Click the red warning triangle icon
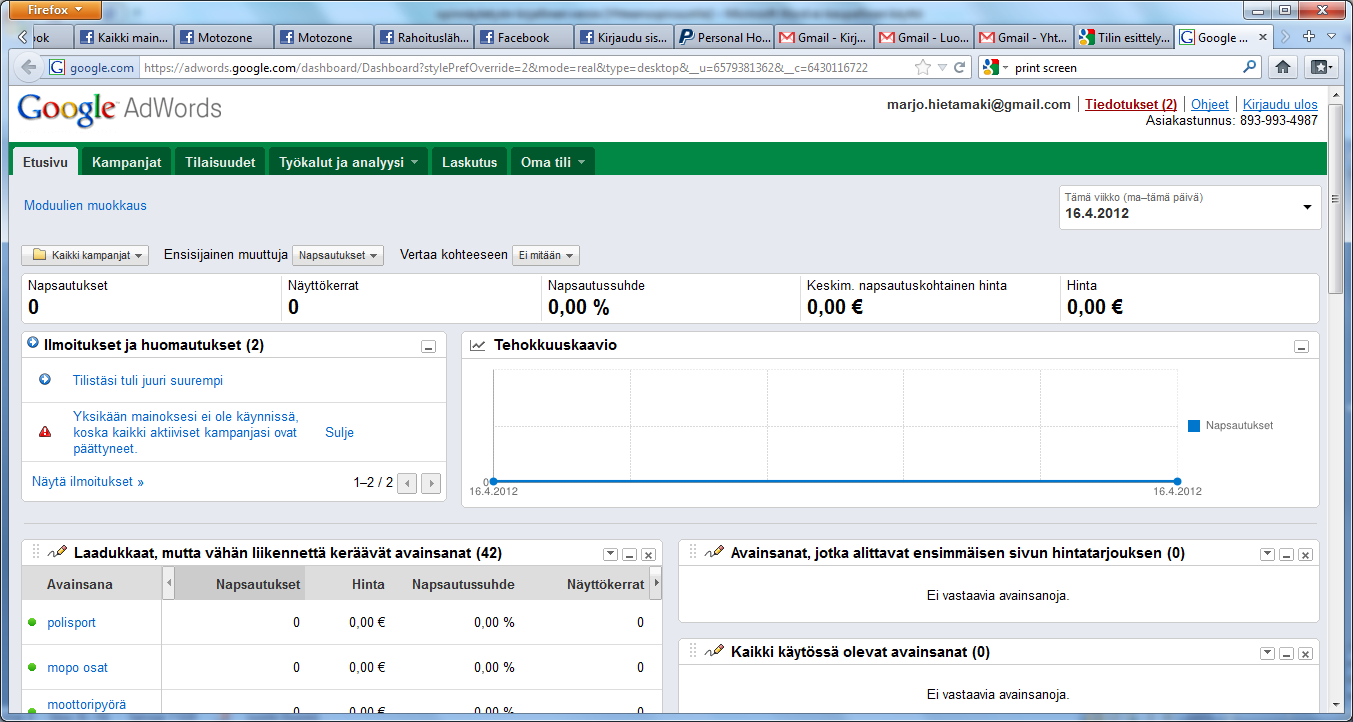Image resolution: width=1353 pixels, height=722 pixels. pos(45,432)
